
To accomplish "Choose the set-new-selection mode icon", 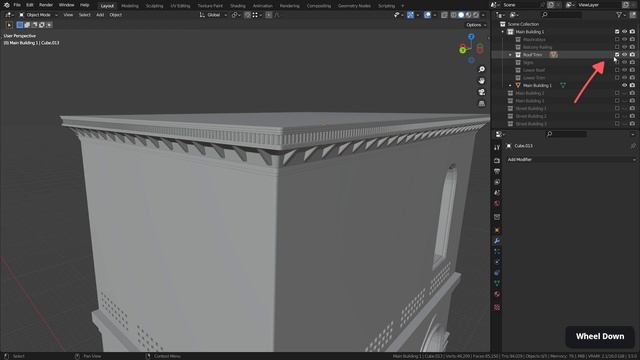I will (x=20, y=25).
